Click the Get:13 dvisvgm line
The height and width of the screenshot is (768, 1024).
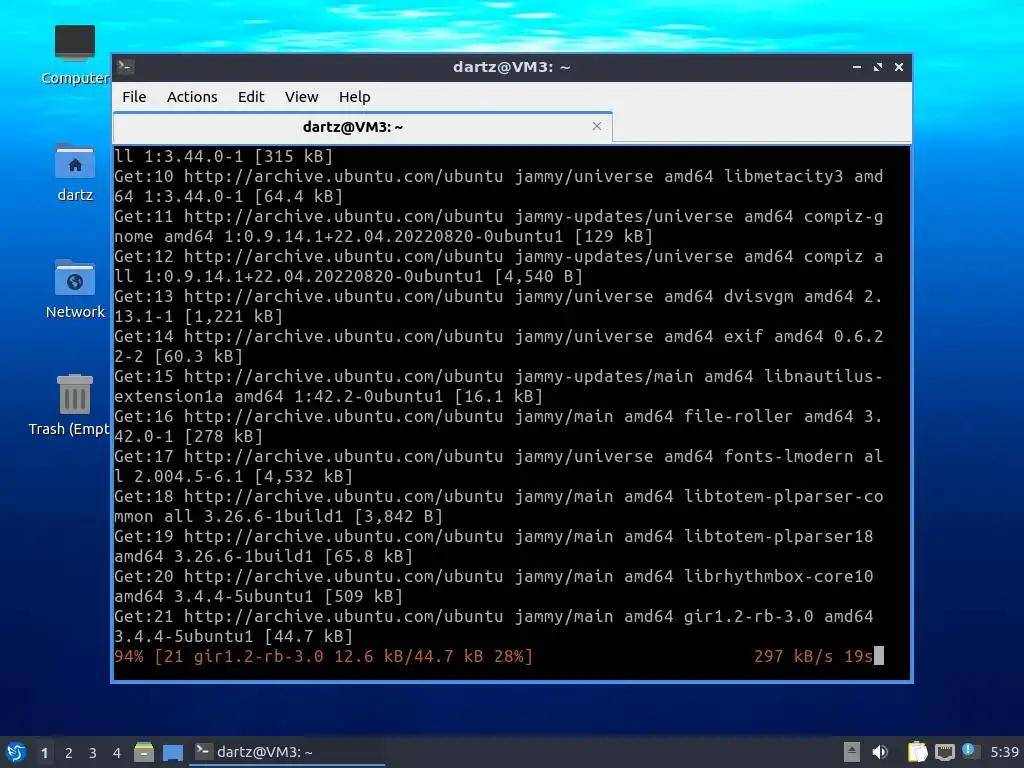[x=499, y=306]
